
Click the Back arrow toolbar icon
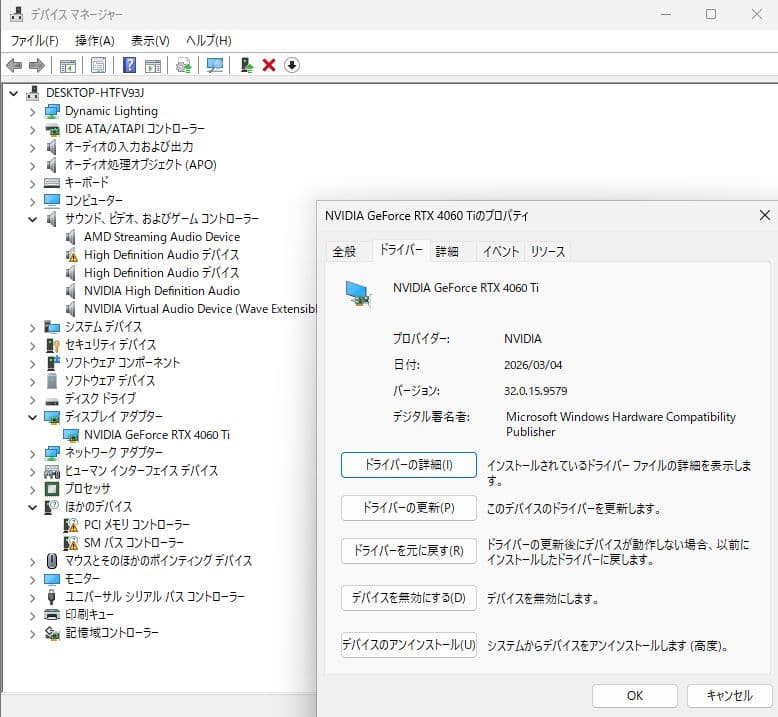click(x=14, y=65)
